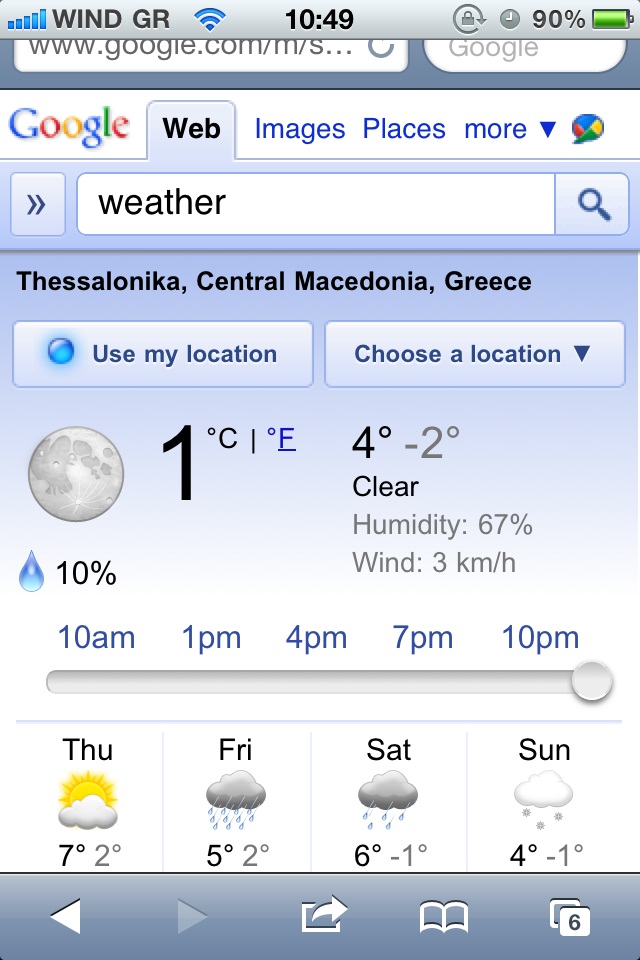Expand the double-chevron button beside search
The image size is (640, 960).
click(x=38, y=205)
